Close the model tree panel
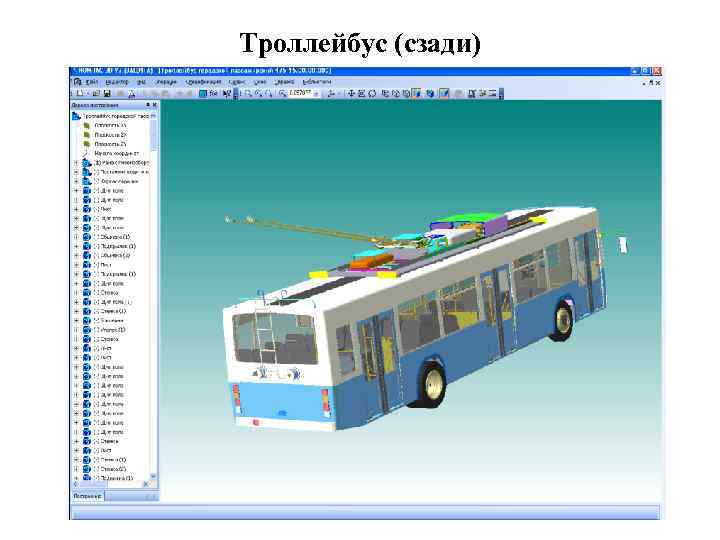This screenshot has height=540, width=720. [x=155, y=105]
